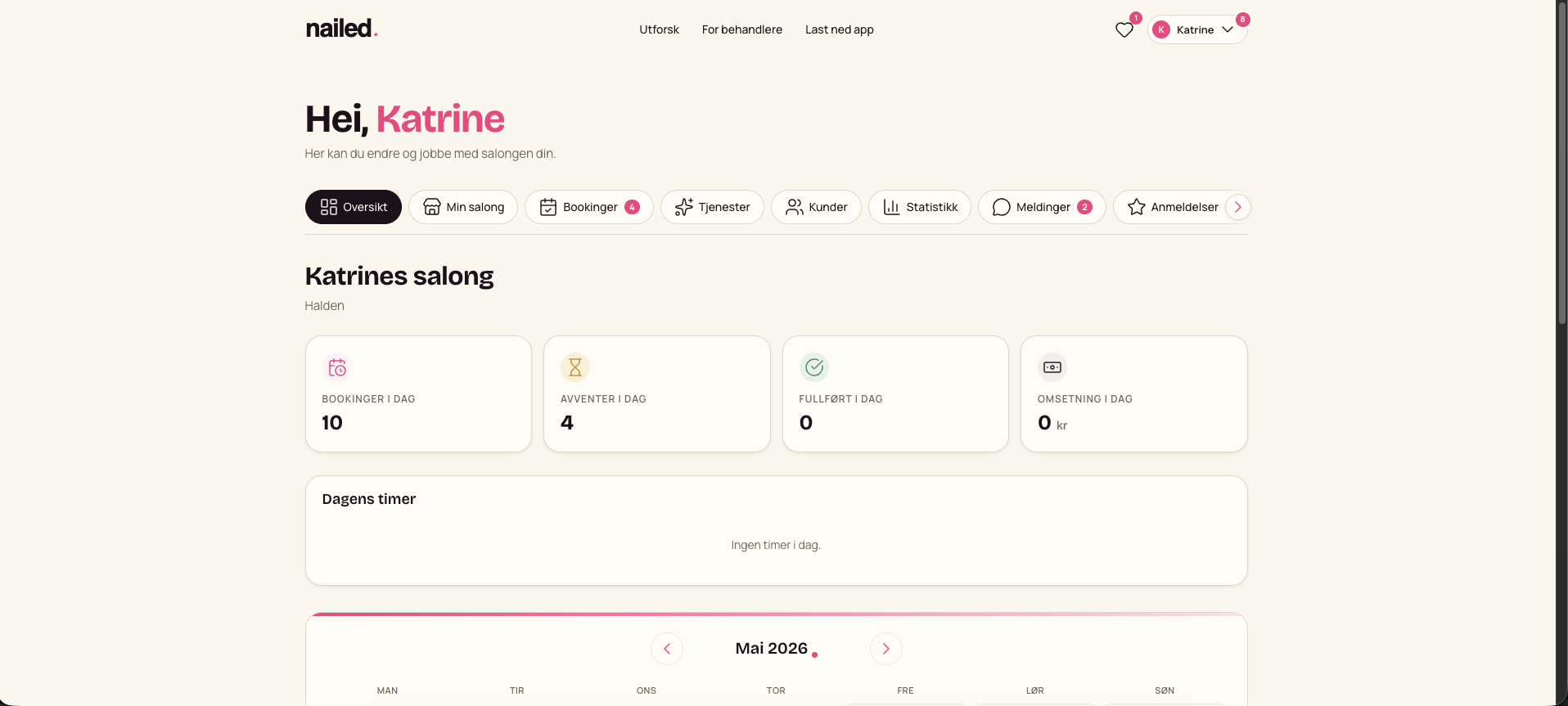Click the page vertical scrollbar thumb
Image resolution: width=1568 pixels, height=706 pixels.
(1561, 163)
